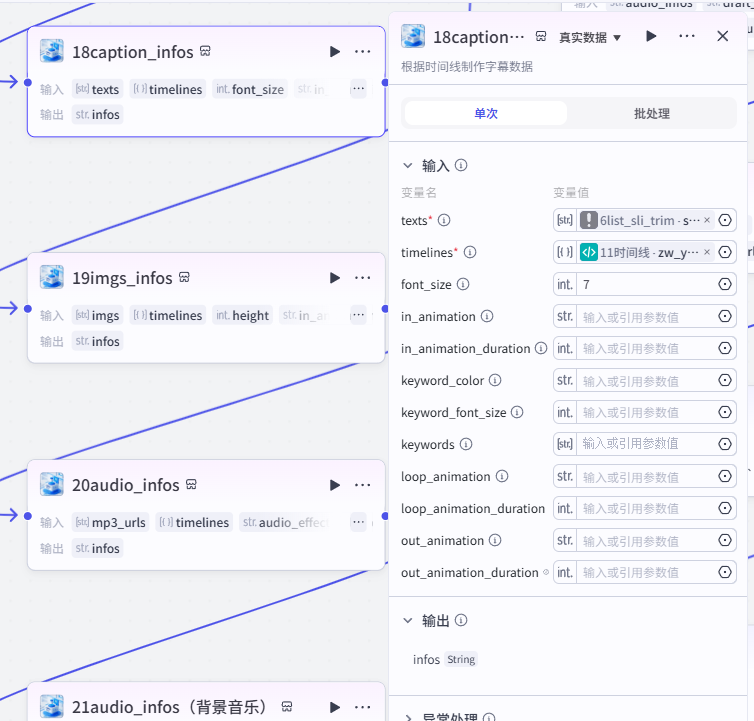The width and height of the screenshot is (754, 721).
Task: Open the side panel more options menu
Action: pos(687,36)
